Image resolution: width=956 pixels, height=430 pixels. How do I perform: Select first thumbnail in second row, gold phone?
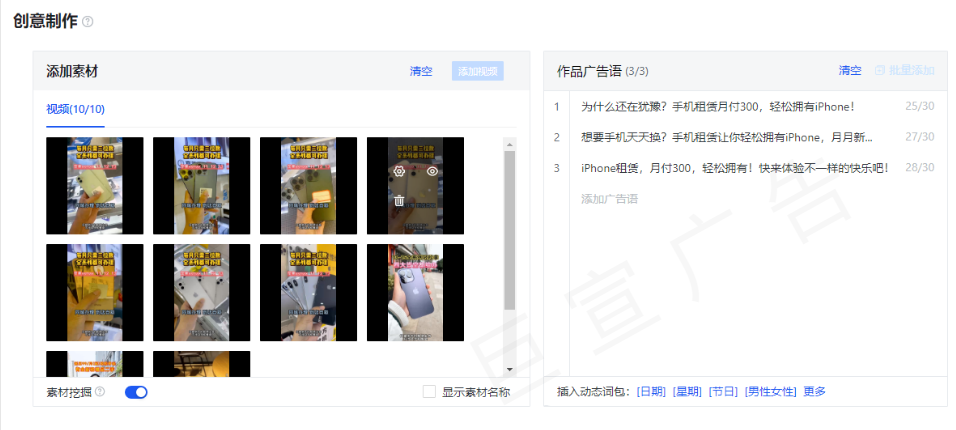[95, 293]
